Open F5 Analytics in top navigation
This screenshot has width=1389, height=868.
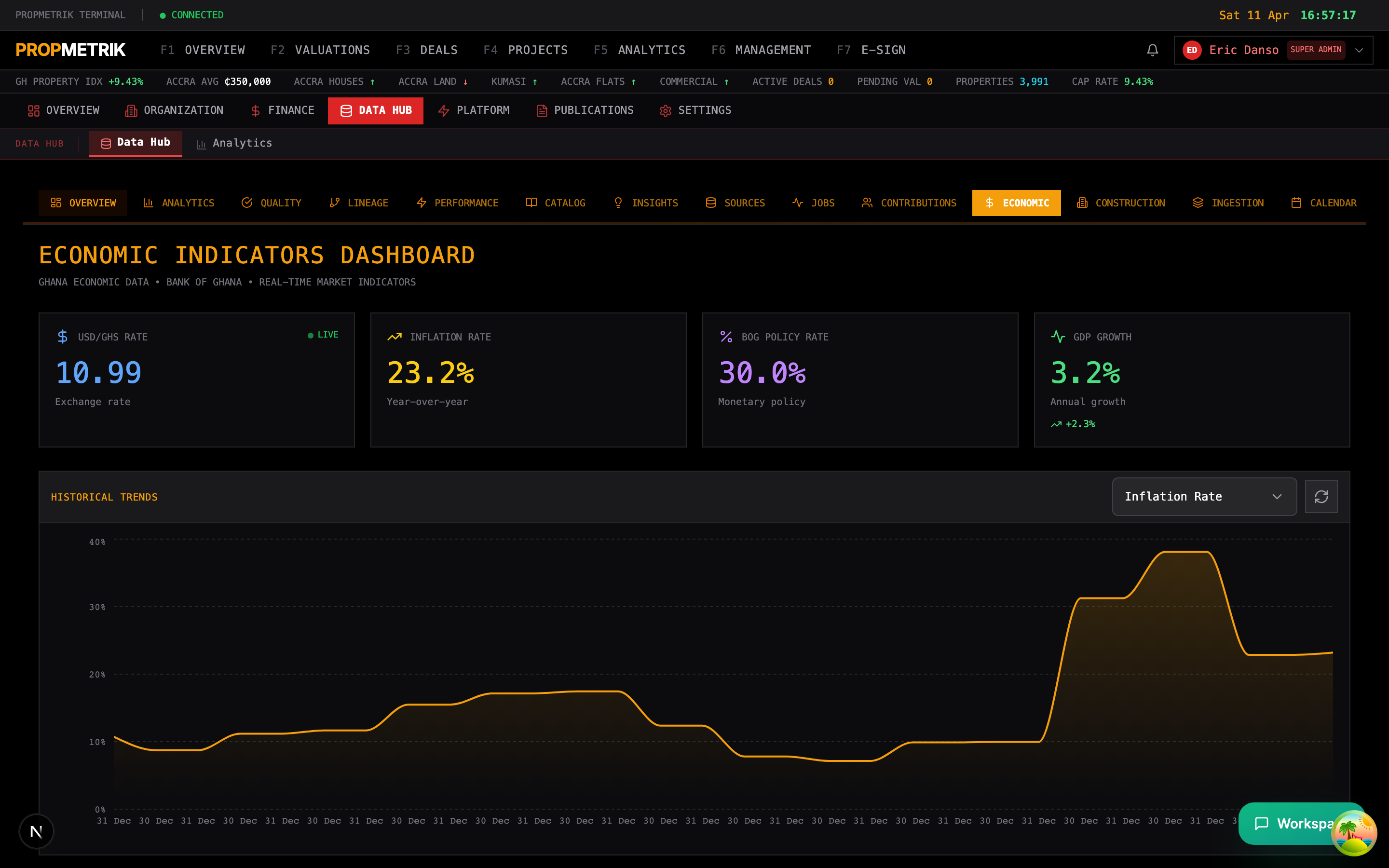tap(640, 50)
